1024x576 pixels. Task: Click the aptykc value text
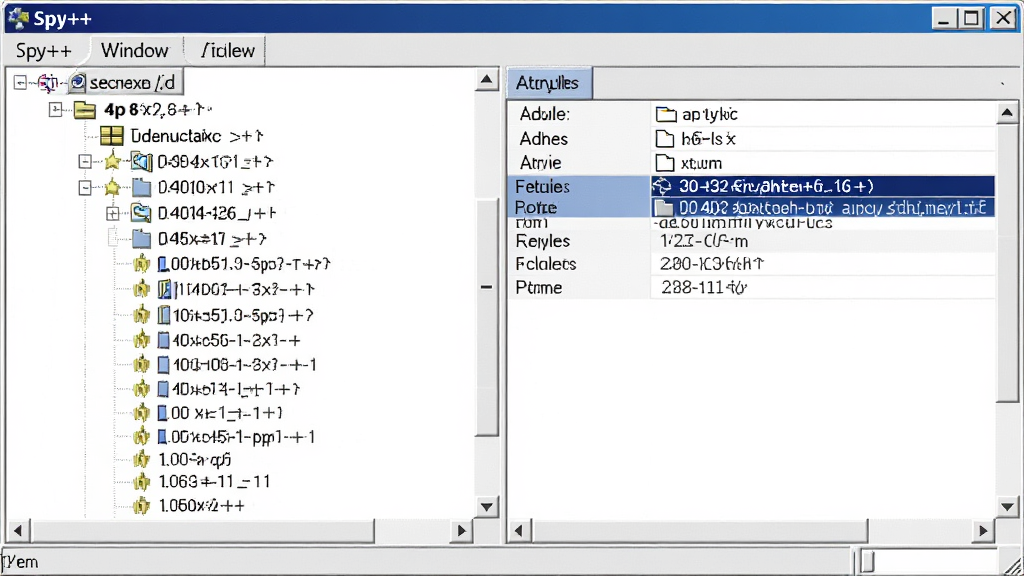click(x=709, y=114)
